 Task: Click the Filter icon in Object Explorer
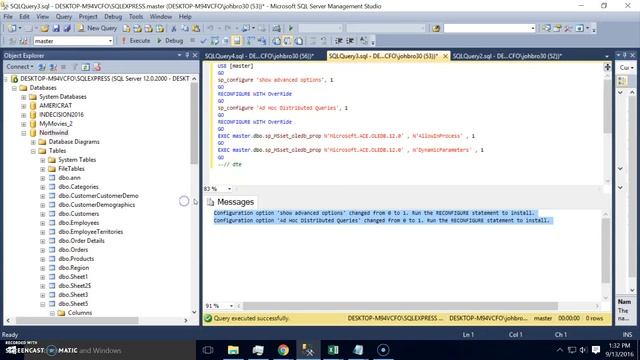coord(75,67)
